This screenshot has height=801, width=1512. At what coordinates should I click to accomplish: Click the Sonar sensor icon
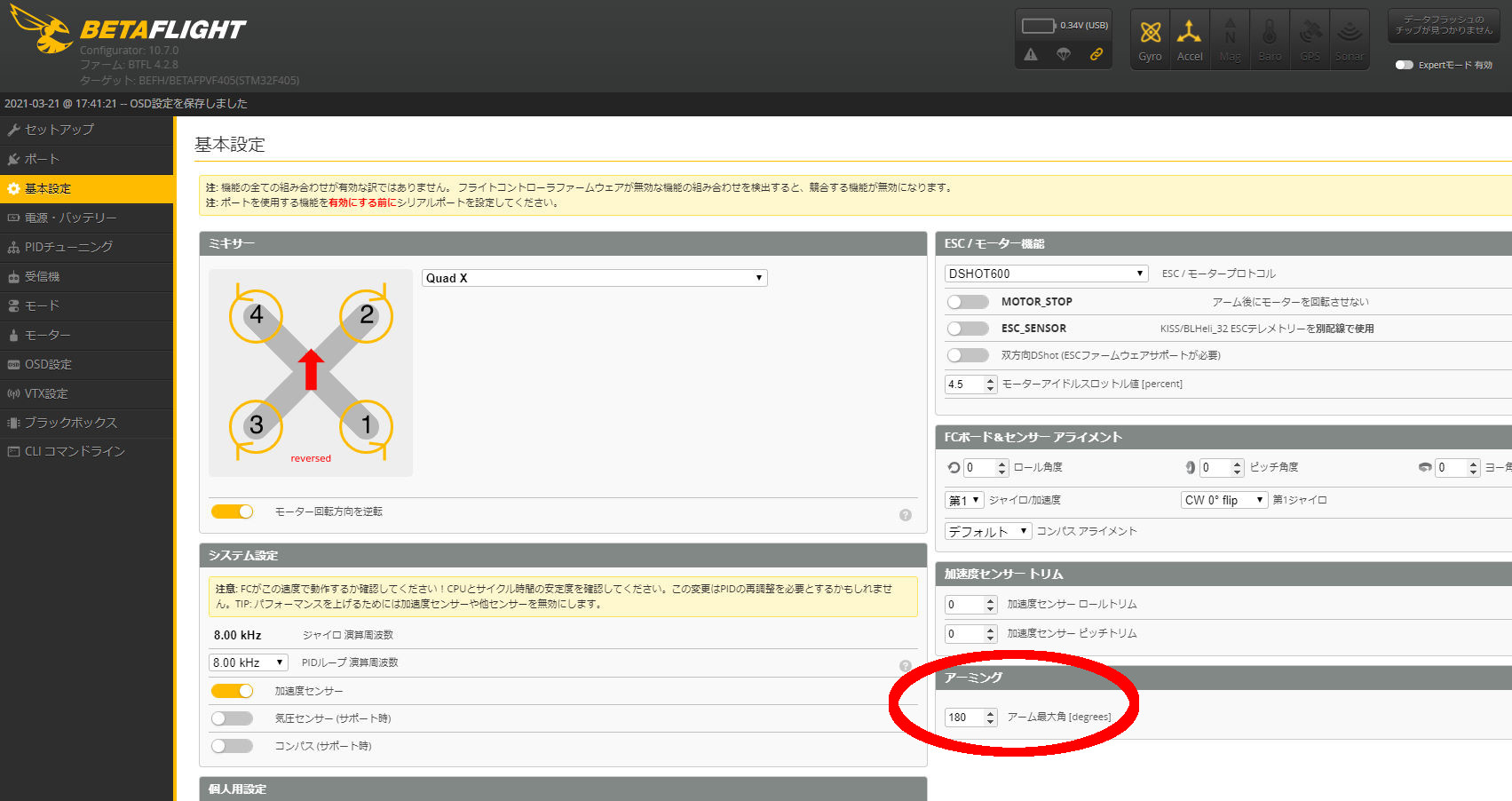pyautogui.click(x=1350, y=40)
